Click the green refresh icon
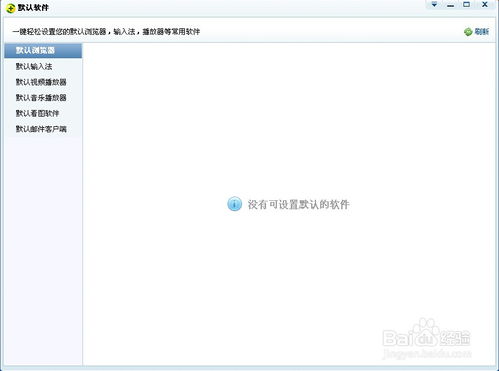Viewport: 499px width, 371px height. 468,32
